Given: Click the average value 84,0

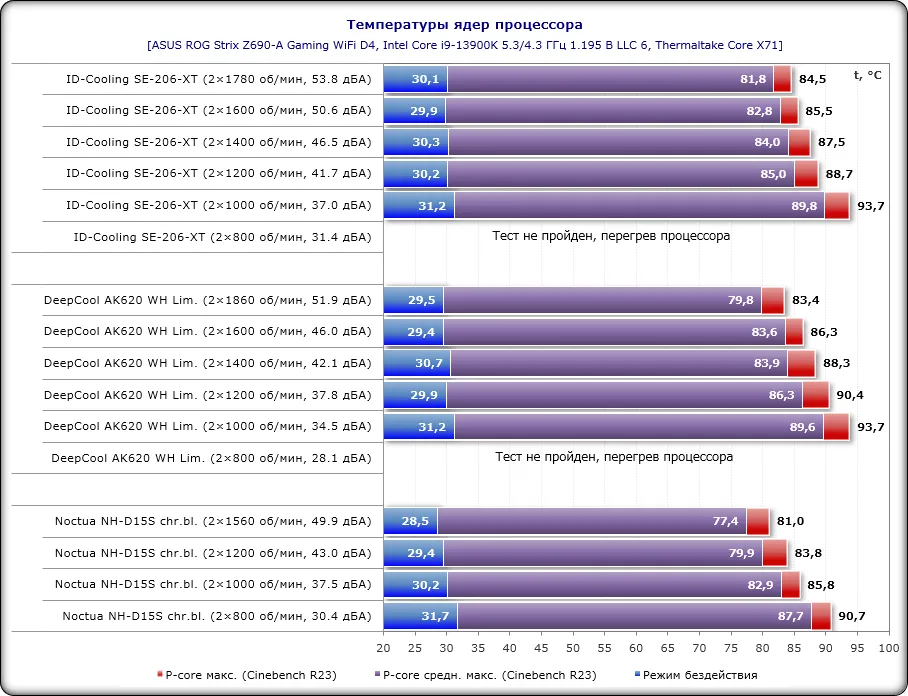Looking at the screenshot, I should coord(767,142).
